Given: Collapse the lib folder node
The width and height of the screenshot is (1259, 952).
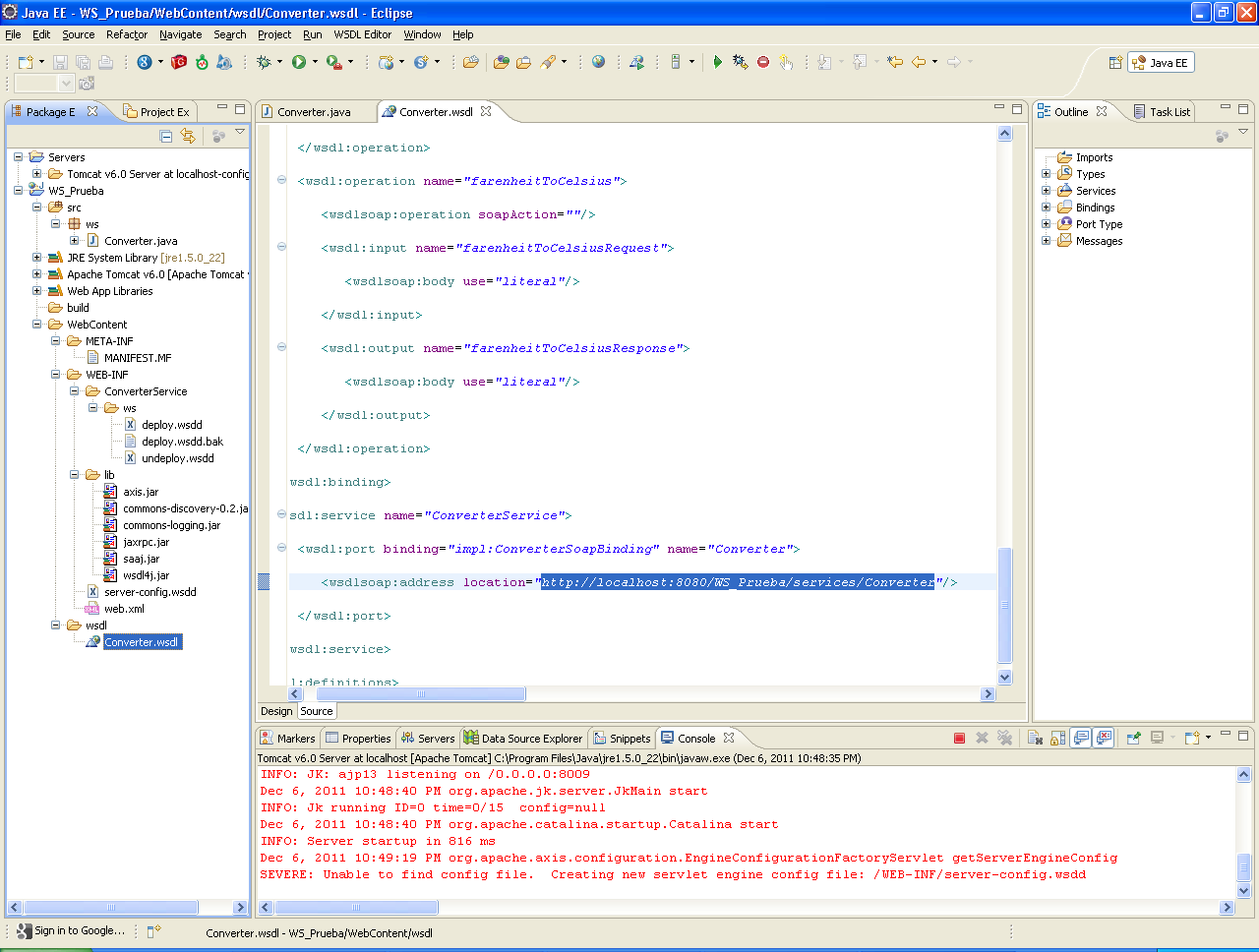Looking at the screenshot, I should [x=74, y=475].
